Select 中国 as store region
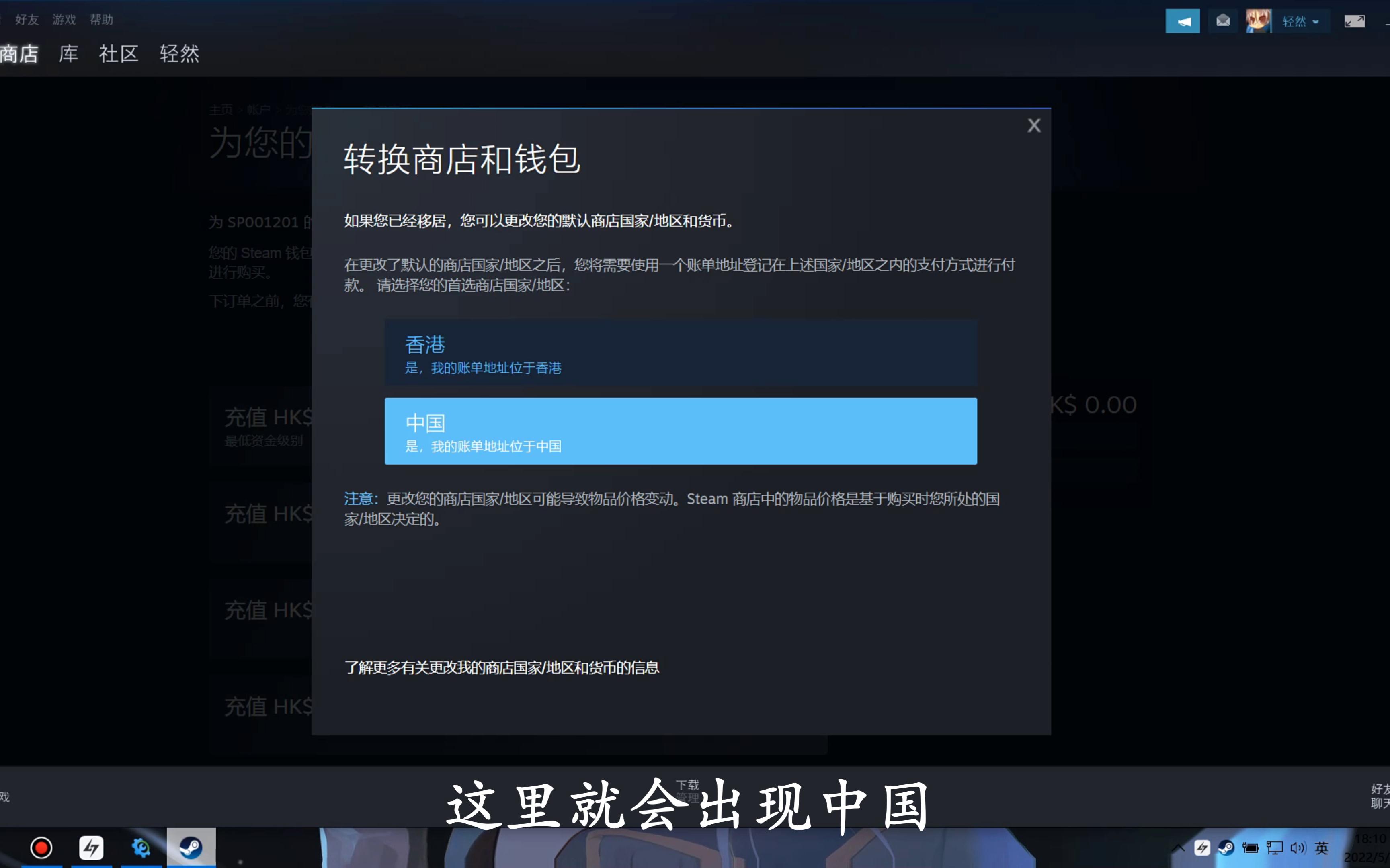The width and height of the screenshot is (1390, 868). [681, 431]
